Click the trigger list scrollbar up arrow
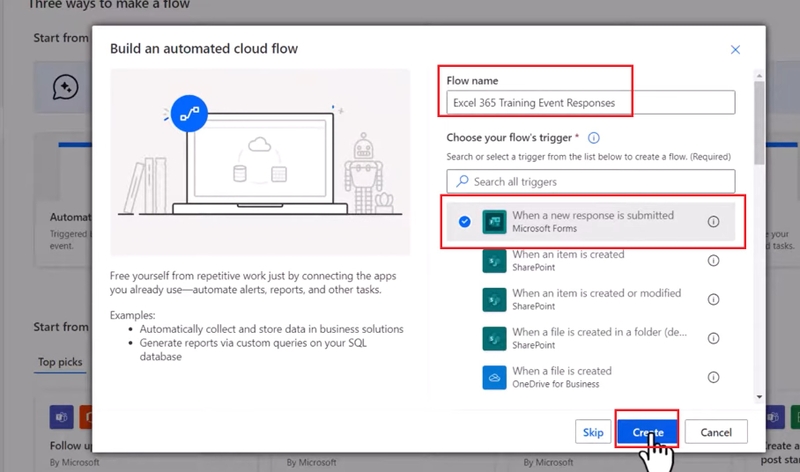The width and height of the screenshot is (800, 472). pyautogui.click(x=759, y=76)
